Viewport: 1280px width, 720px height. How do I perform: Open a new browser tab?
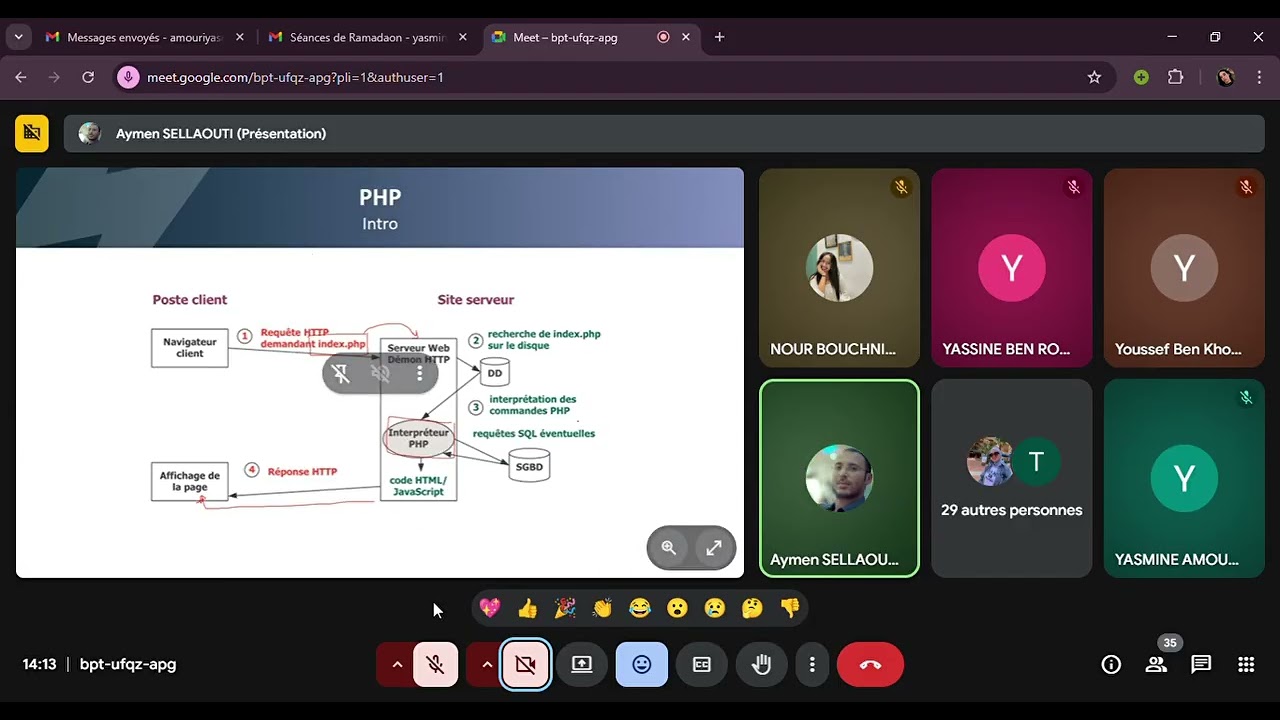(x=719, y=37)
